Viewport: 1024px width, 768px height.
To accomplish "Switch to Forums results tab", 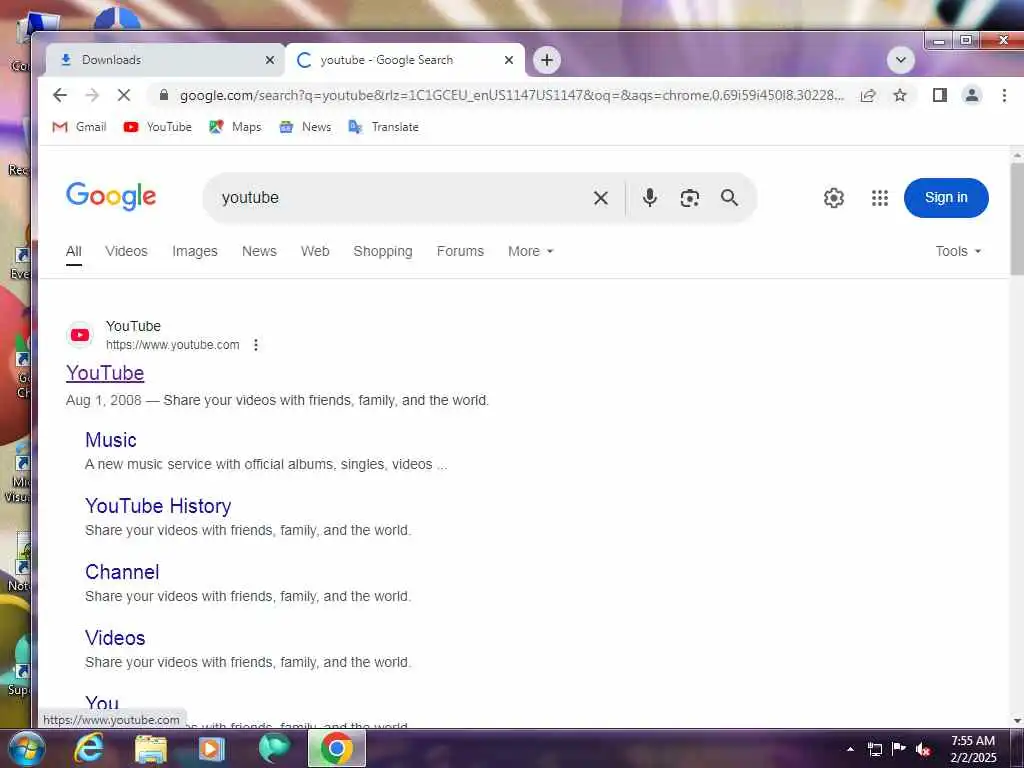I will coord(460,251).
